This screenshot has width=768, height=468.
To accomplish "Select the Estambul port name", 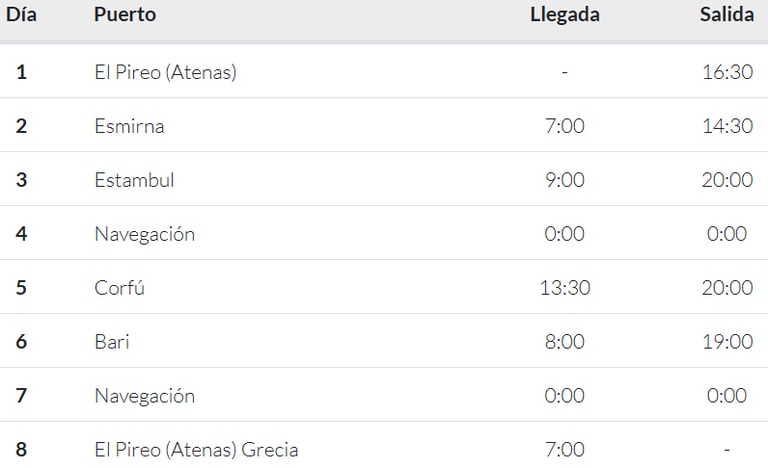I will pos(134,180).
